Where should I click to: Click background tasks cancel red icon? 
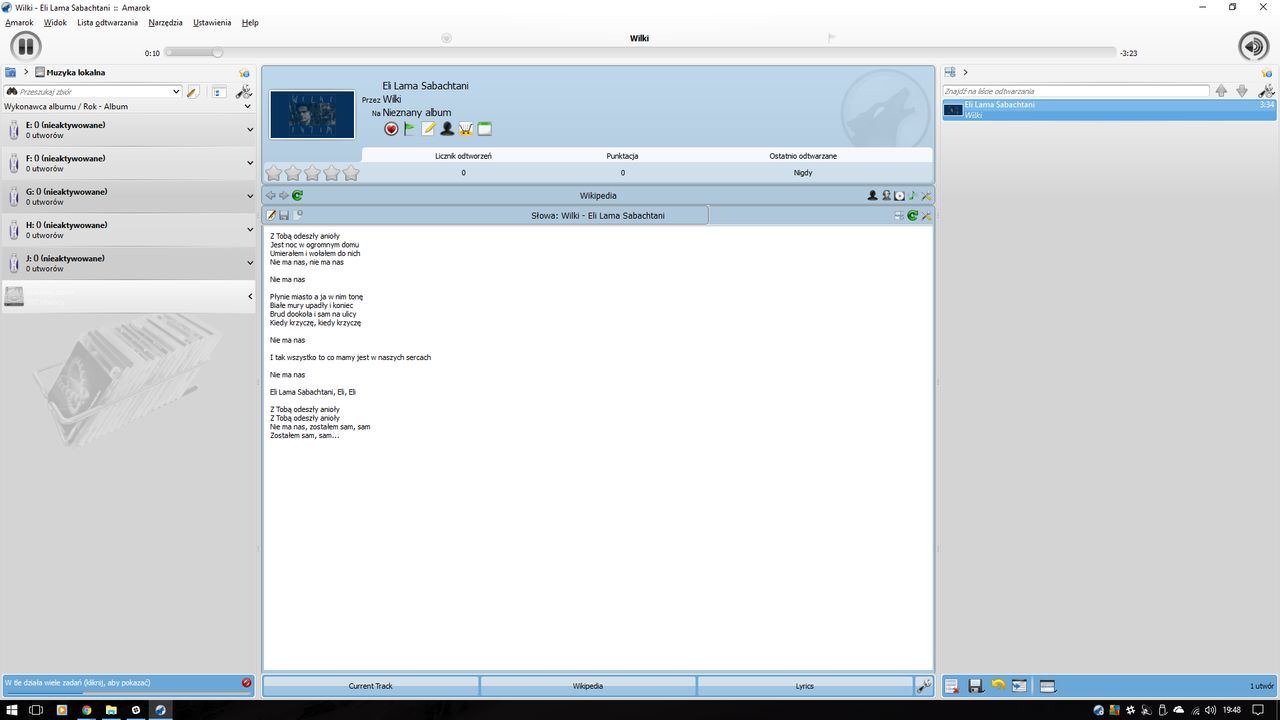(247, 683)
